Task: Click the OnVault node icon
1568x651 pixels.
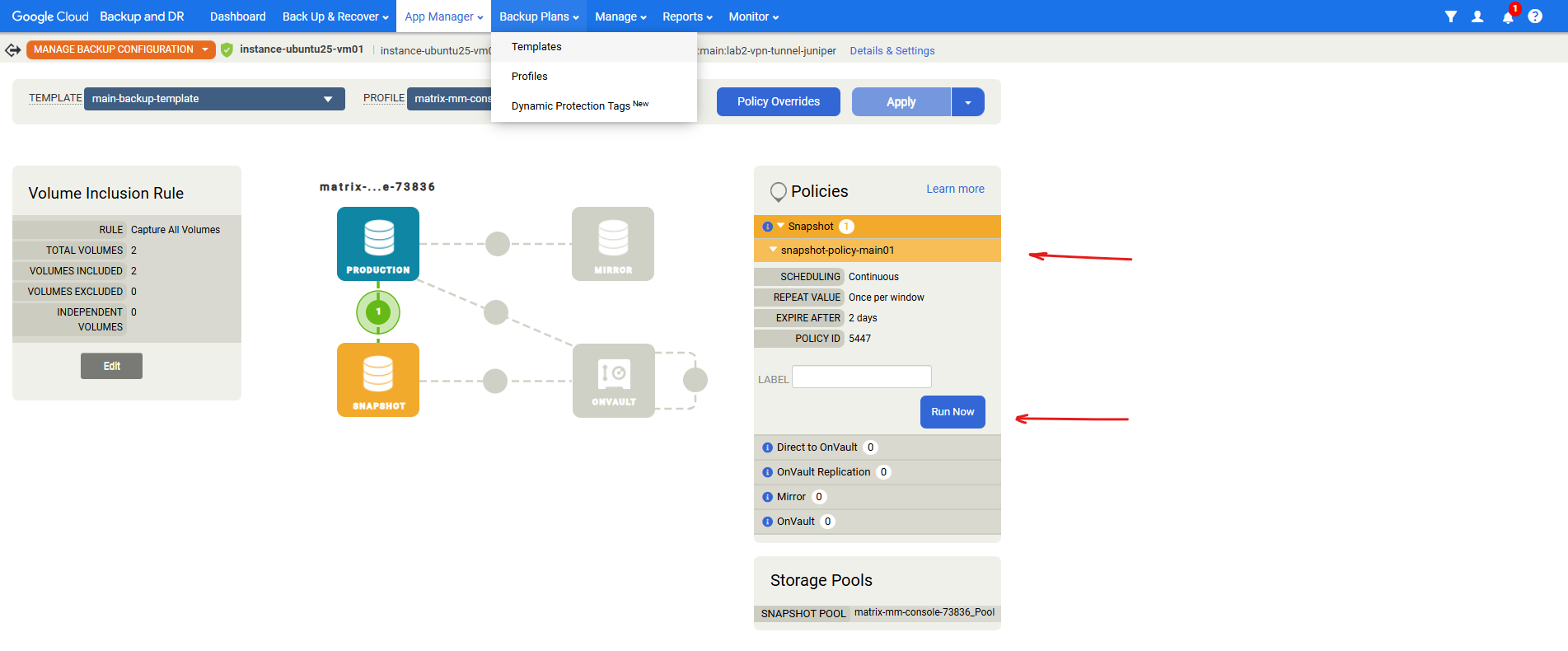Action: 614,380
